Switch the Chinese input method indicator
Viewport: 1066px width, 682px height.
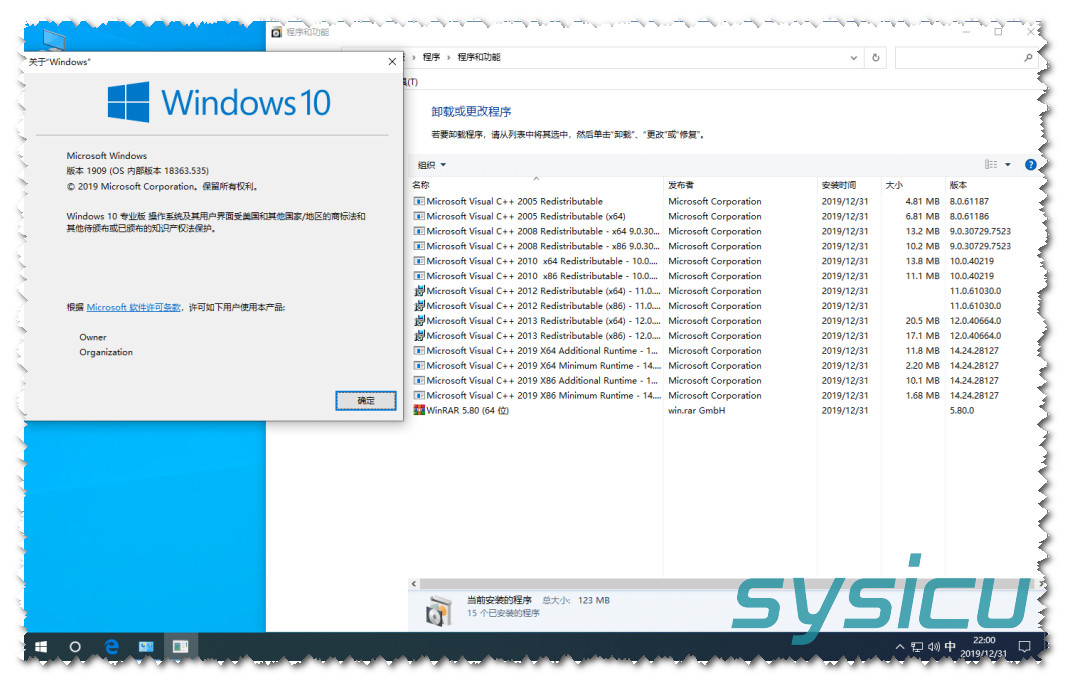pos(950,647)
